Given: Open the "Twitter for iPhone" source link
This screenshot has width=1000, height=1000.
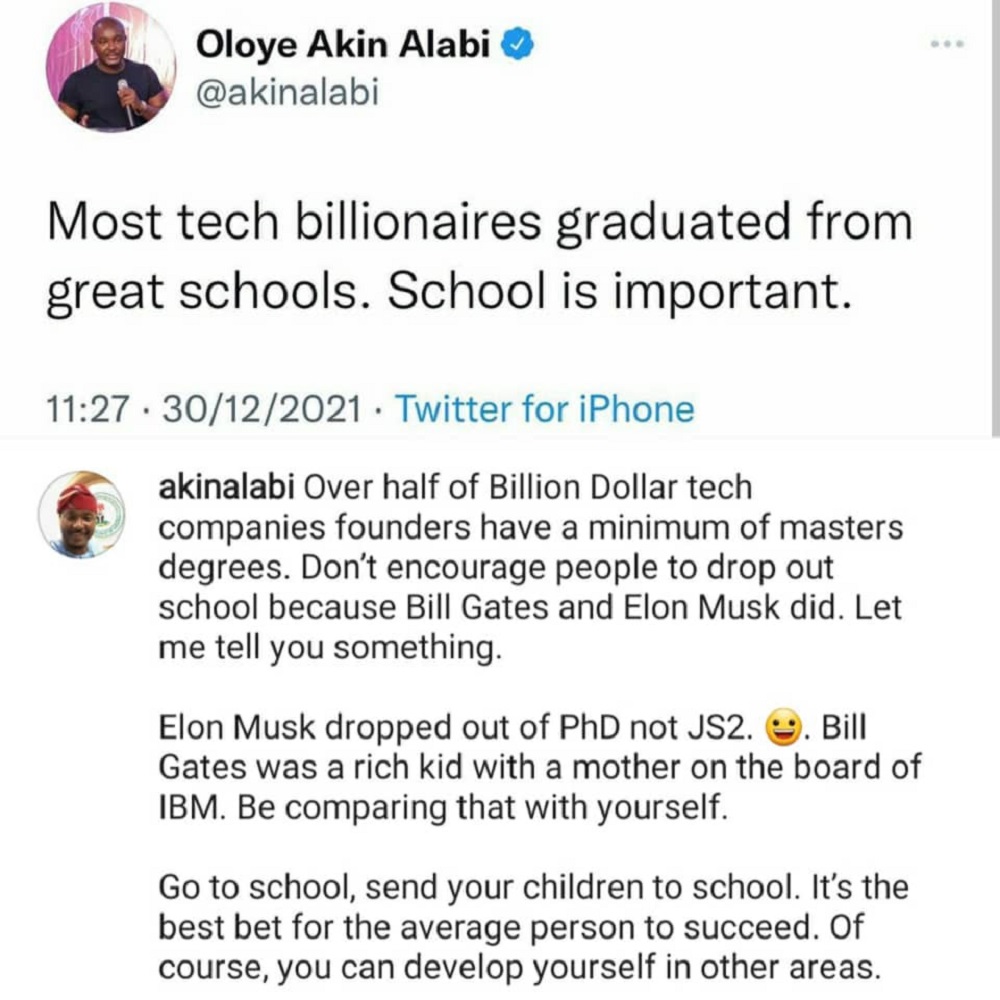Looking at the screenshot, I should click(544, 408).
